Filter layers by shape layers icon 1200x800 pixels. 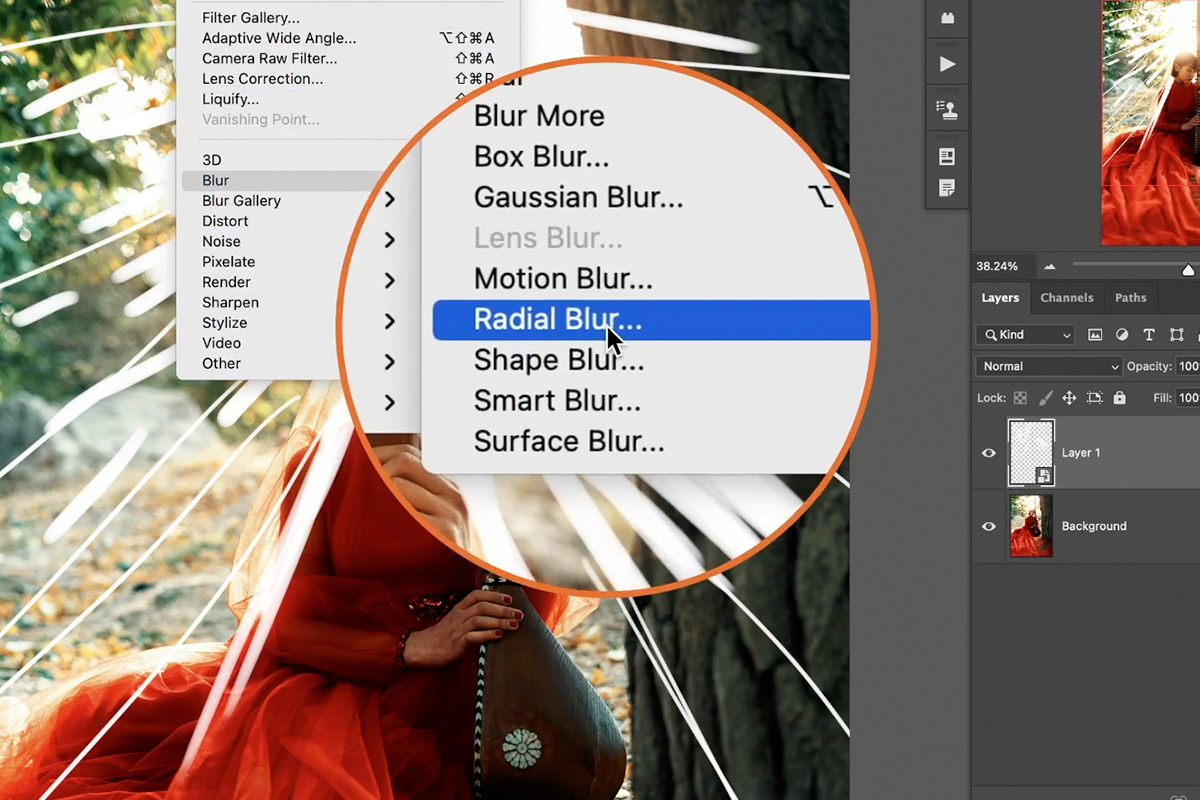(x=1176, y=335)
